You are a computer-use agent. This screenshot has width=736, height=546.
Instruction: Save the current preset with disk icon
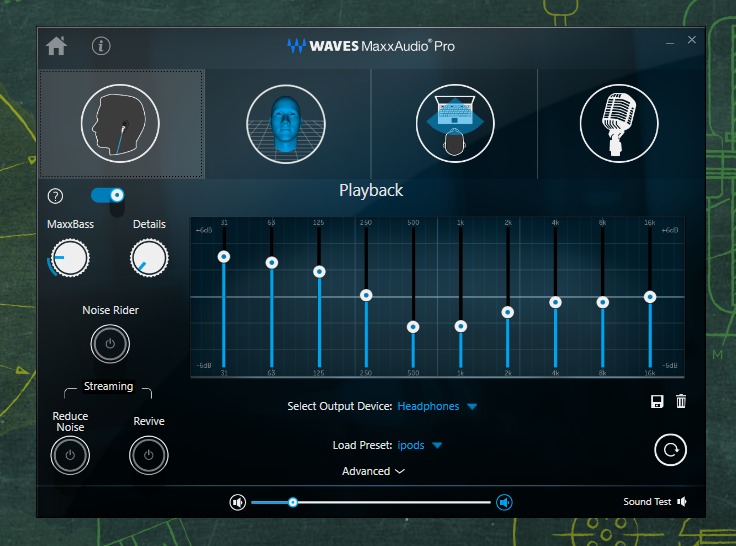pos(657,401)
